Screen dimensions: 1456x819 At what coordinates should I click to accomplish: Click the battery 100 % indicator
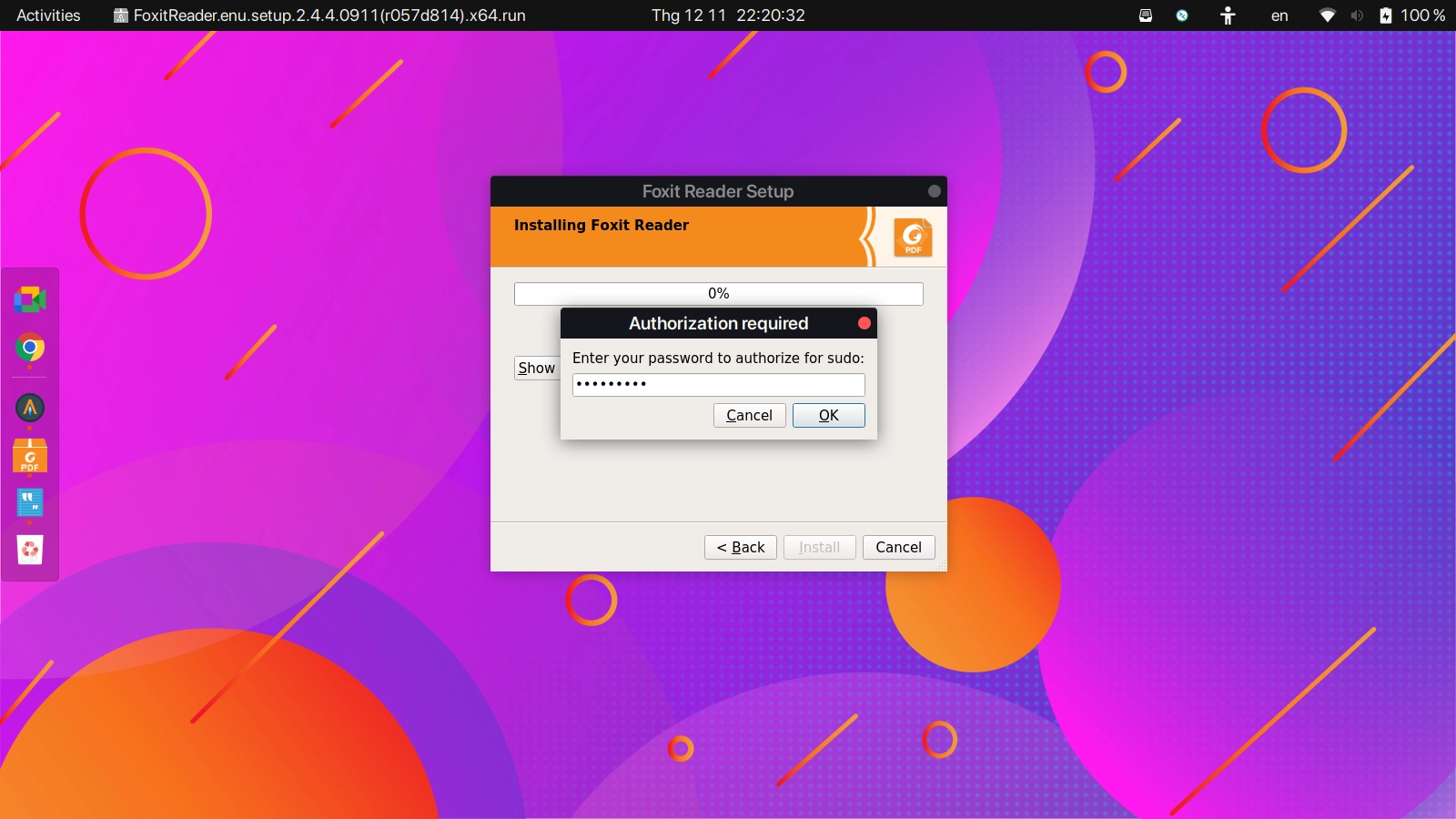coord(1412,15)
